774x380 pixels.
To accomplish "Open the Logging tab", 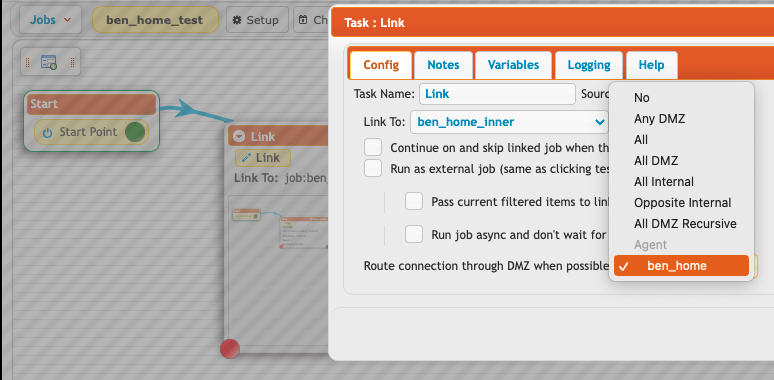I will coord(589,65).
